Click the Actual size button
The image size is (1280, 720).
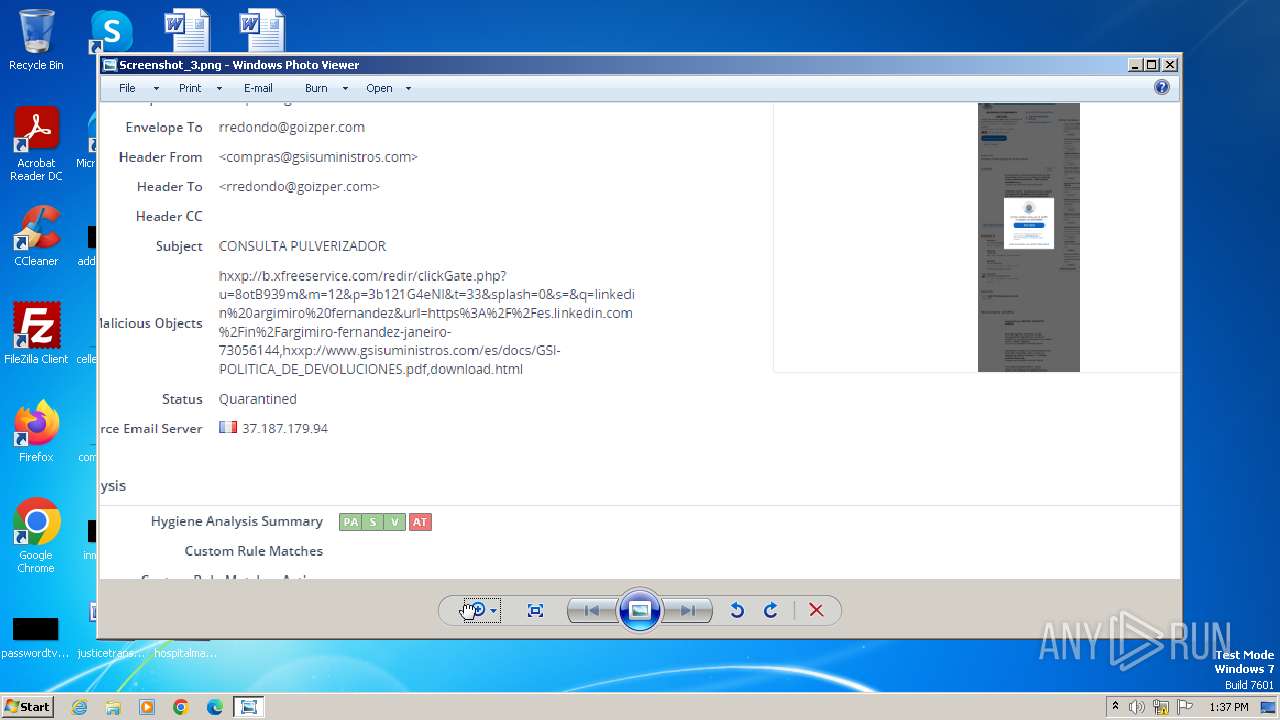pos(535,610)
